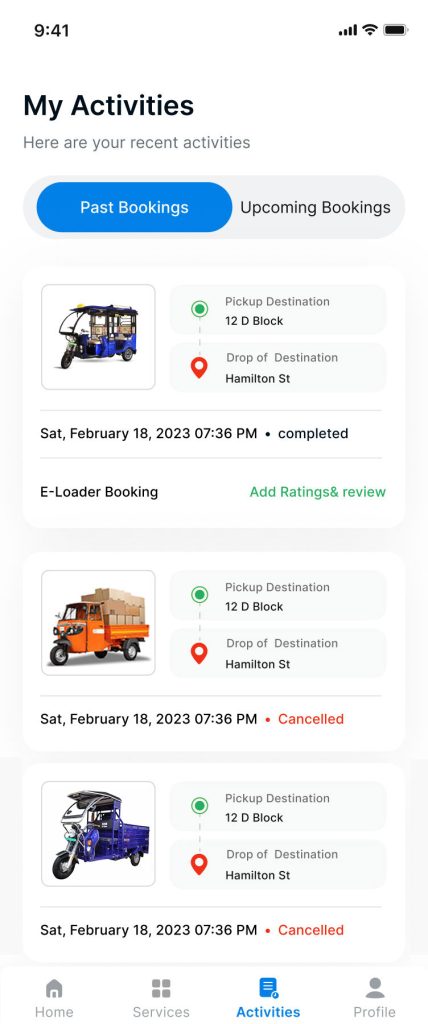Screen dimensions: 428x1024
Task: Check the battery icon in status bar
Action: [x=395, y=30]
